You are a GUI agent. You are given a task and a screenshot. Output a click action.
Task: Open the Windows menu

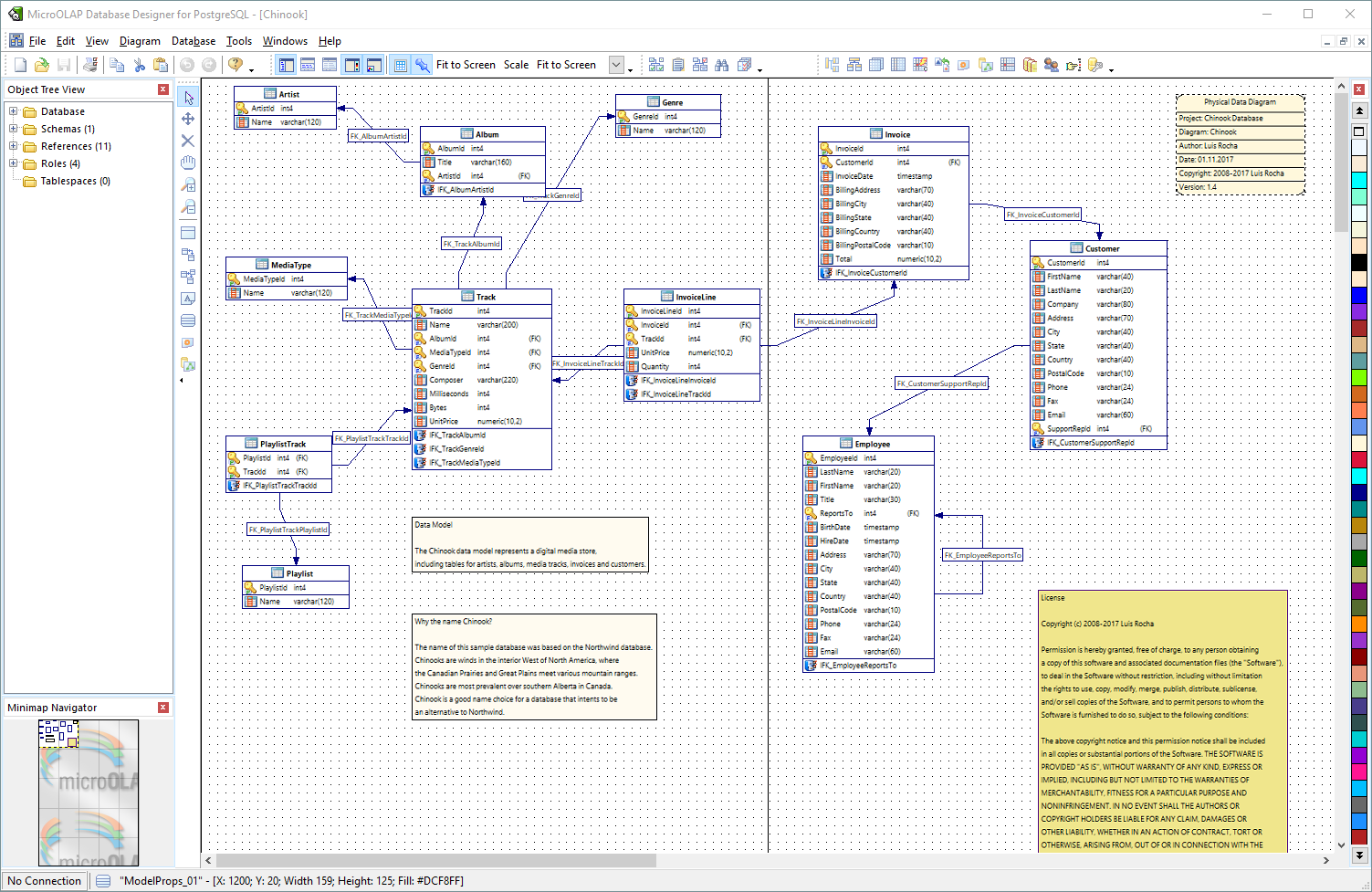285,41
